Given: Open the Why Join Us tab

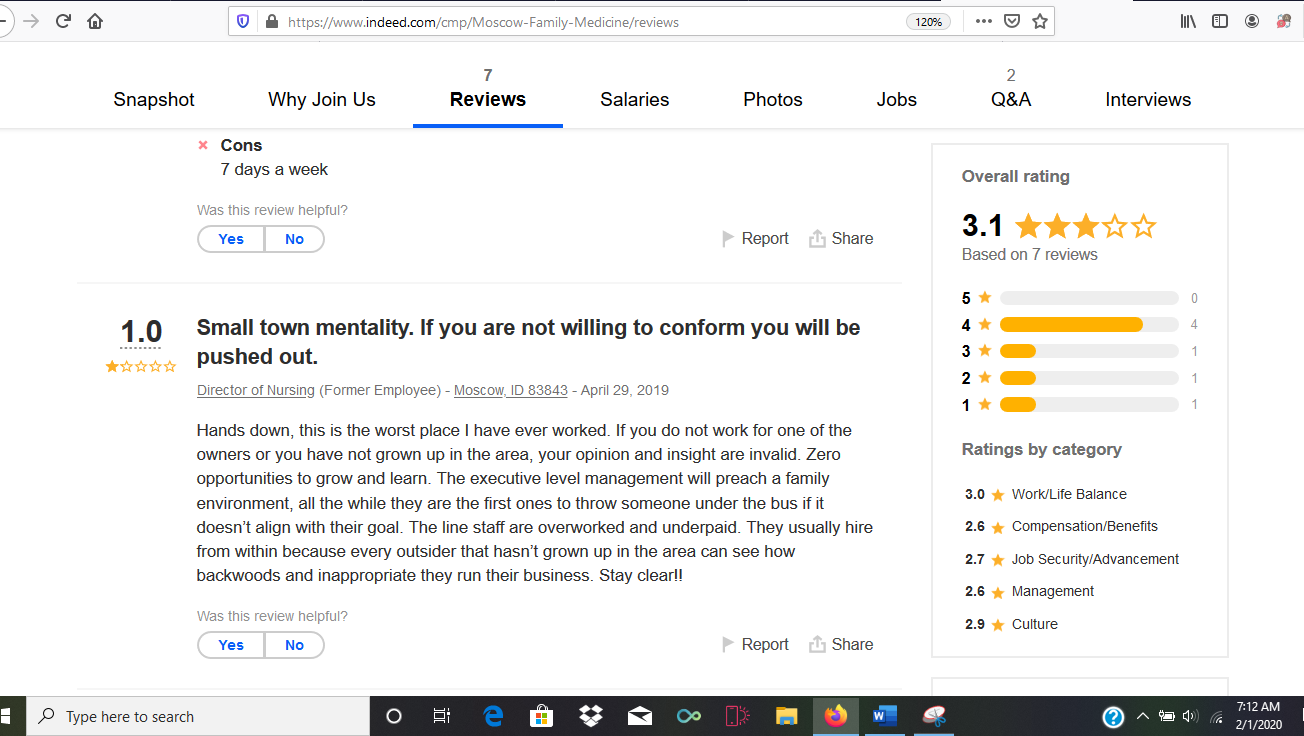Looking at the screenshot, I should coord(322,99).
